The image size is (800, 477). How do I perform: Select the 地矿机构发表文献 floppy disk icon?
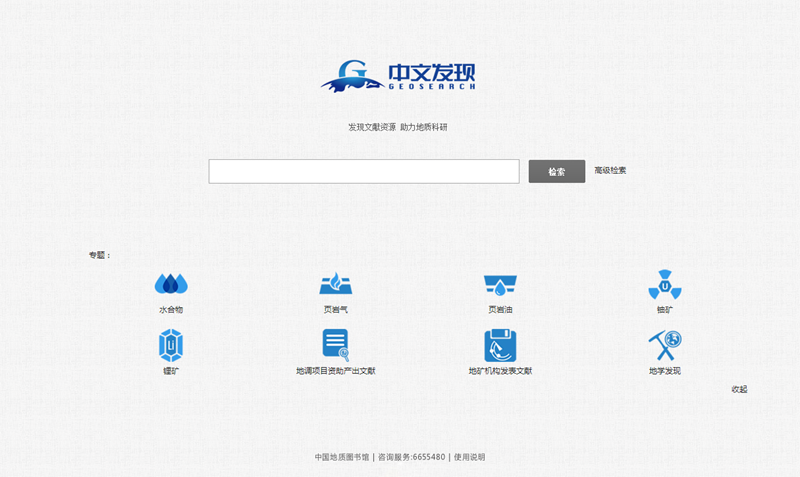click(500, 345)
